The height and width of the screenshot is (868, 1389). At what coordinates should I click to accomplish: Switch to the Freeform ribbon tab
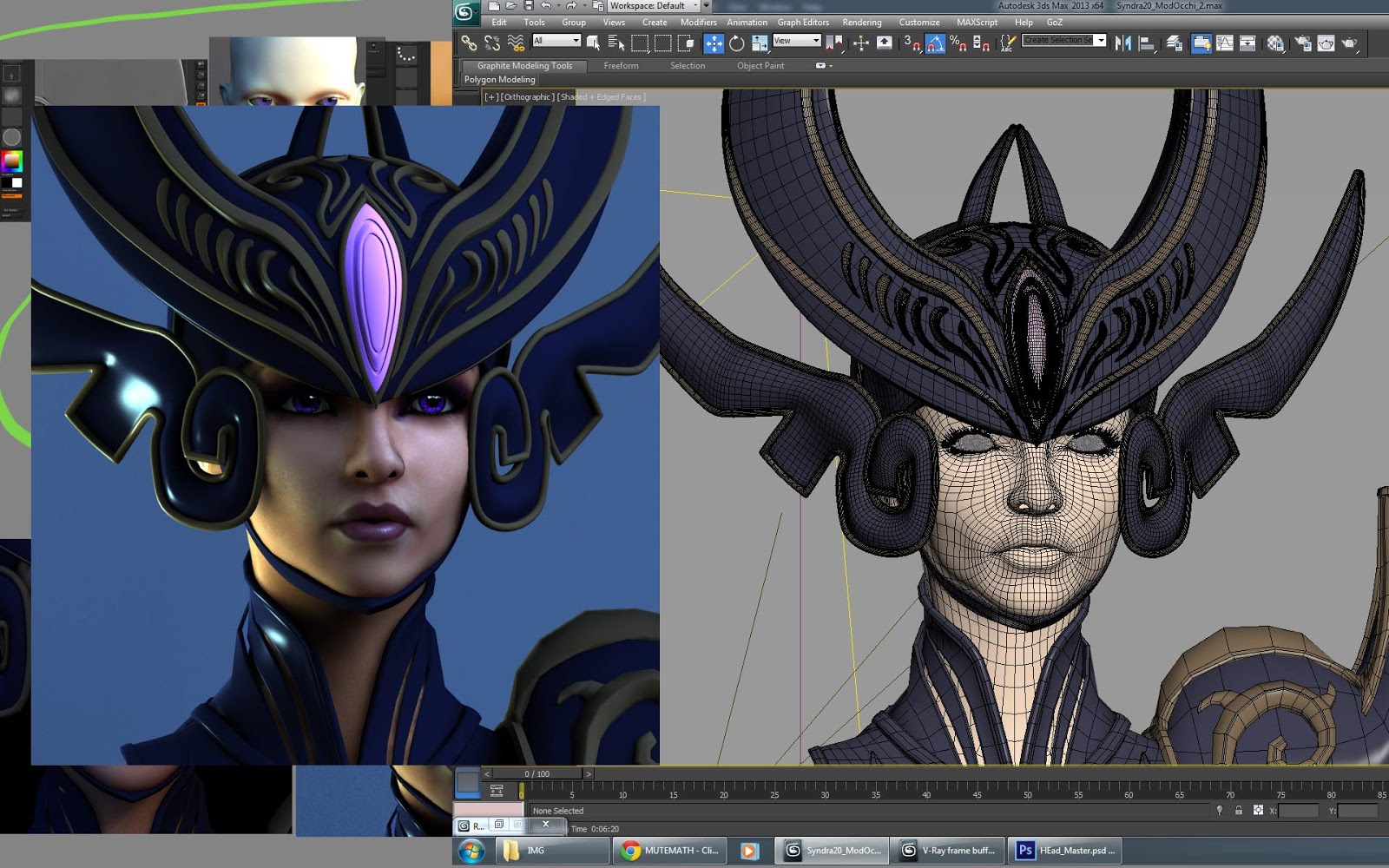coord(621,66)
